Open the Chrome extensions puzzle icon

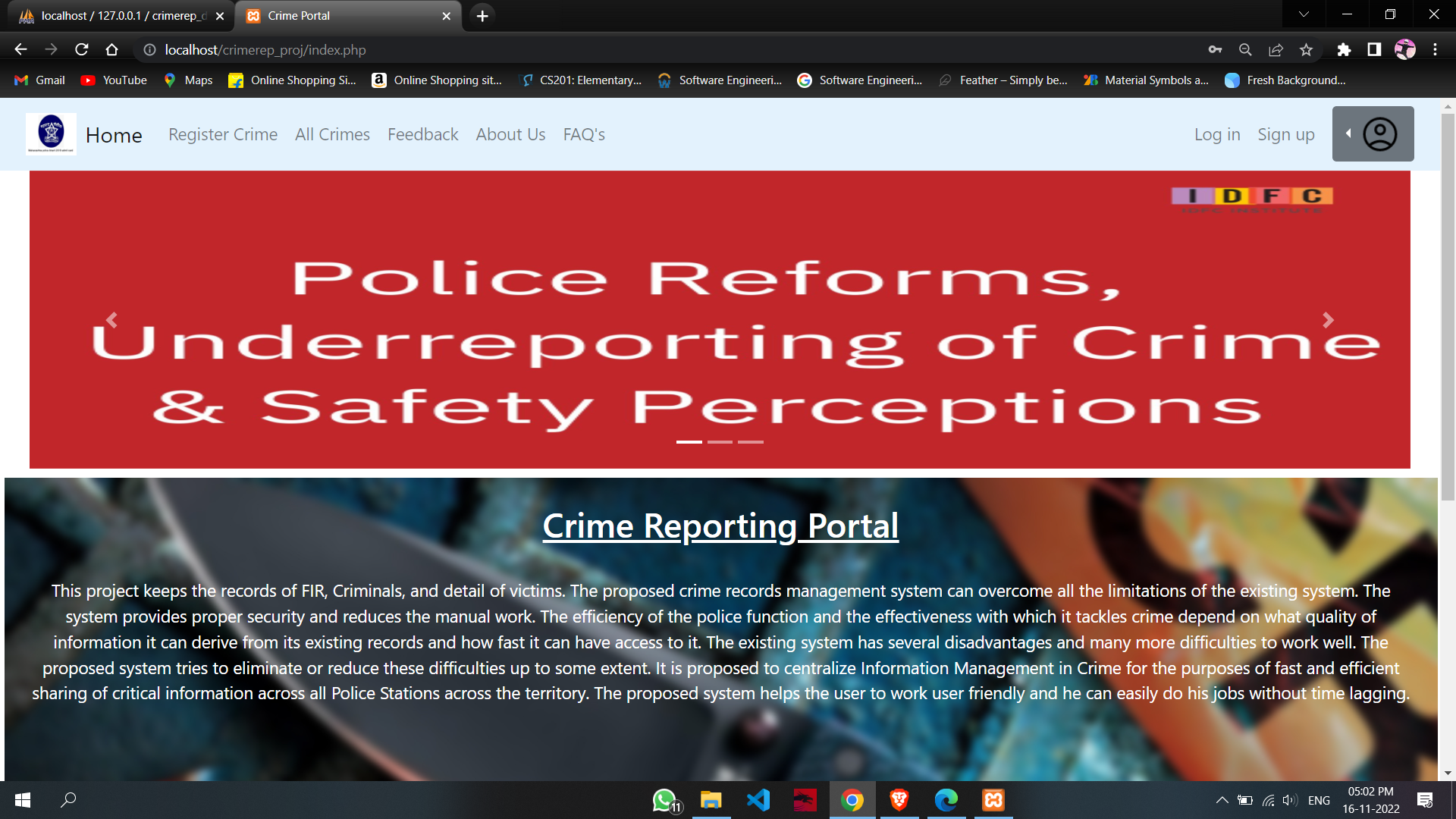[x=1344, y=50]
